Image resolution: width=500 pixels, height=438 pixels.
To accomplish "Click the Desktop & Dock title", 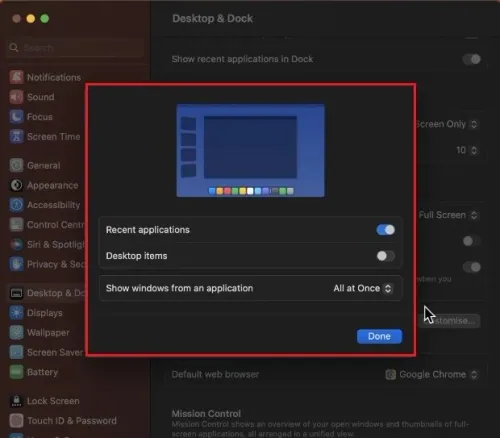I will pyautogui.click(x=213, y=18).
